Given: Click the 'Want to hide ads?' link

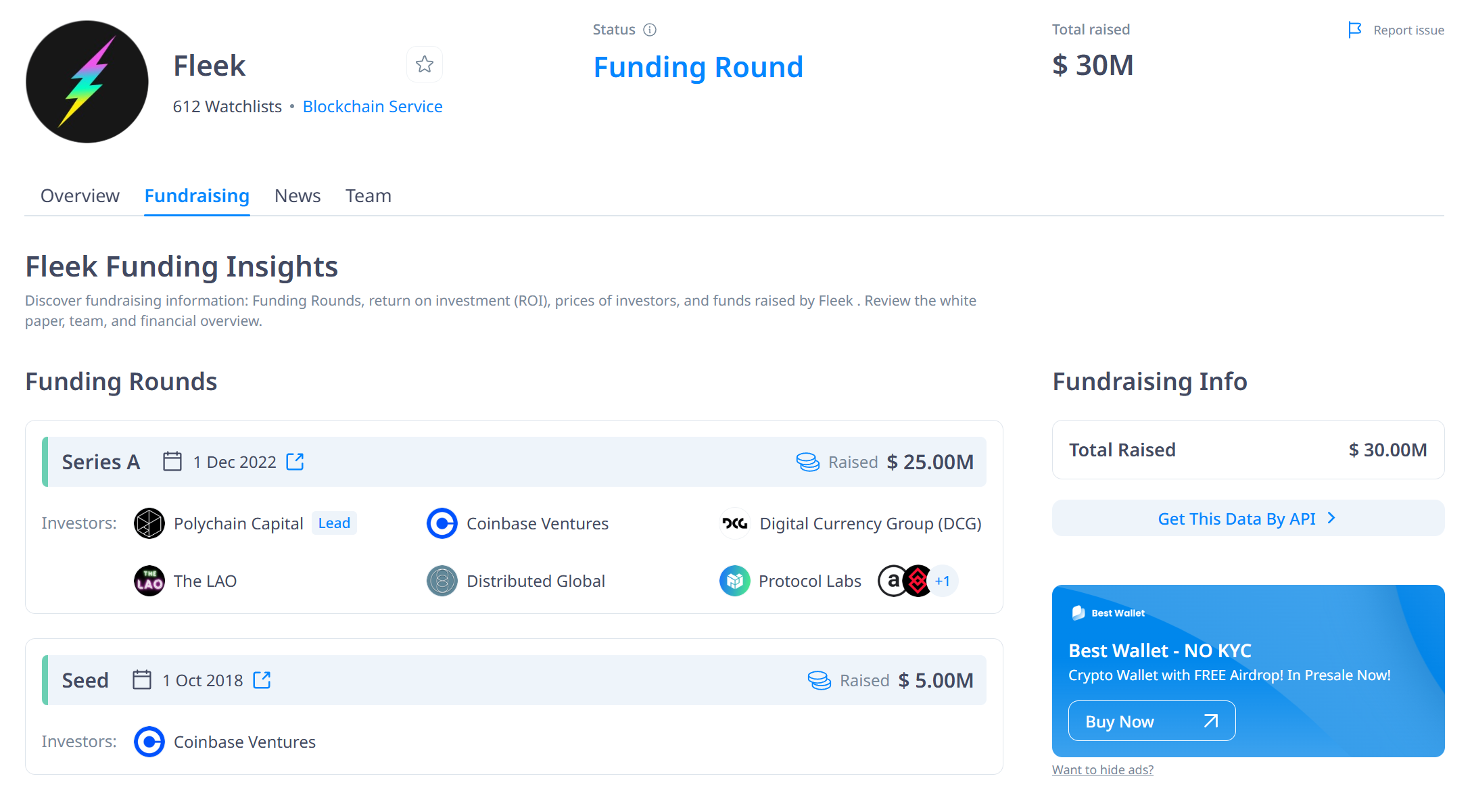Looking at the screenshot, I should pos(1103,769).
